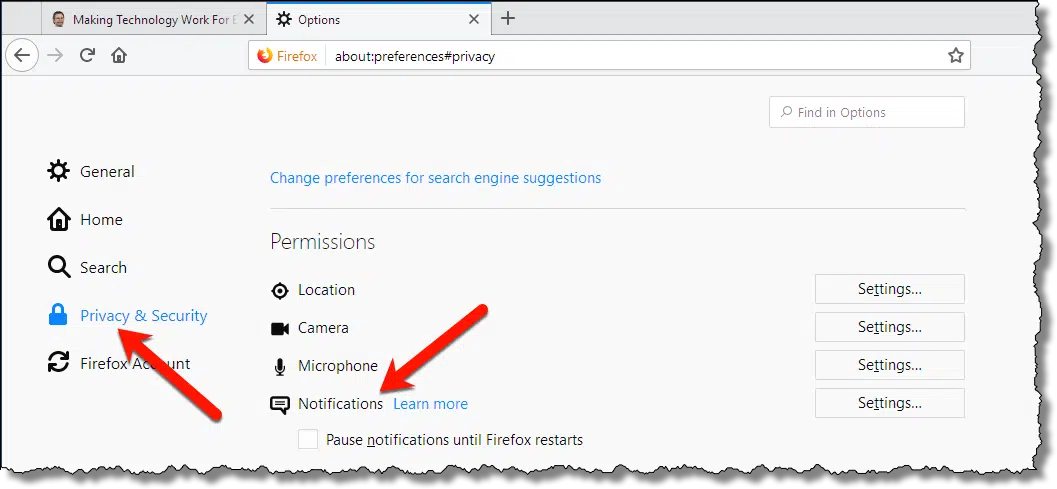Click the Find in Options search field
Screen dimensions: 1057x489
click(x=866, y=112)
